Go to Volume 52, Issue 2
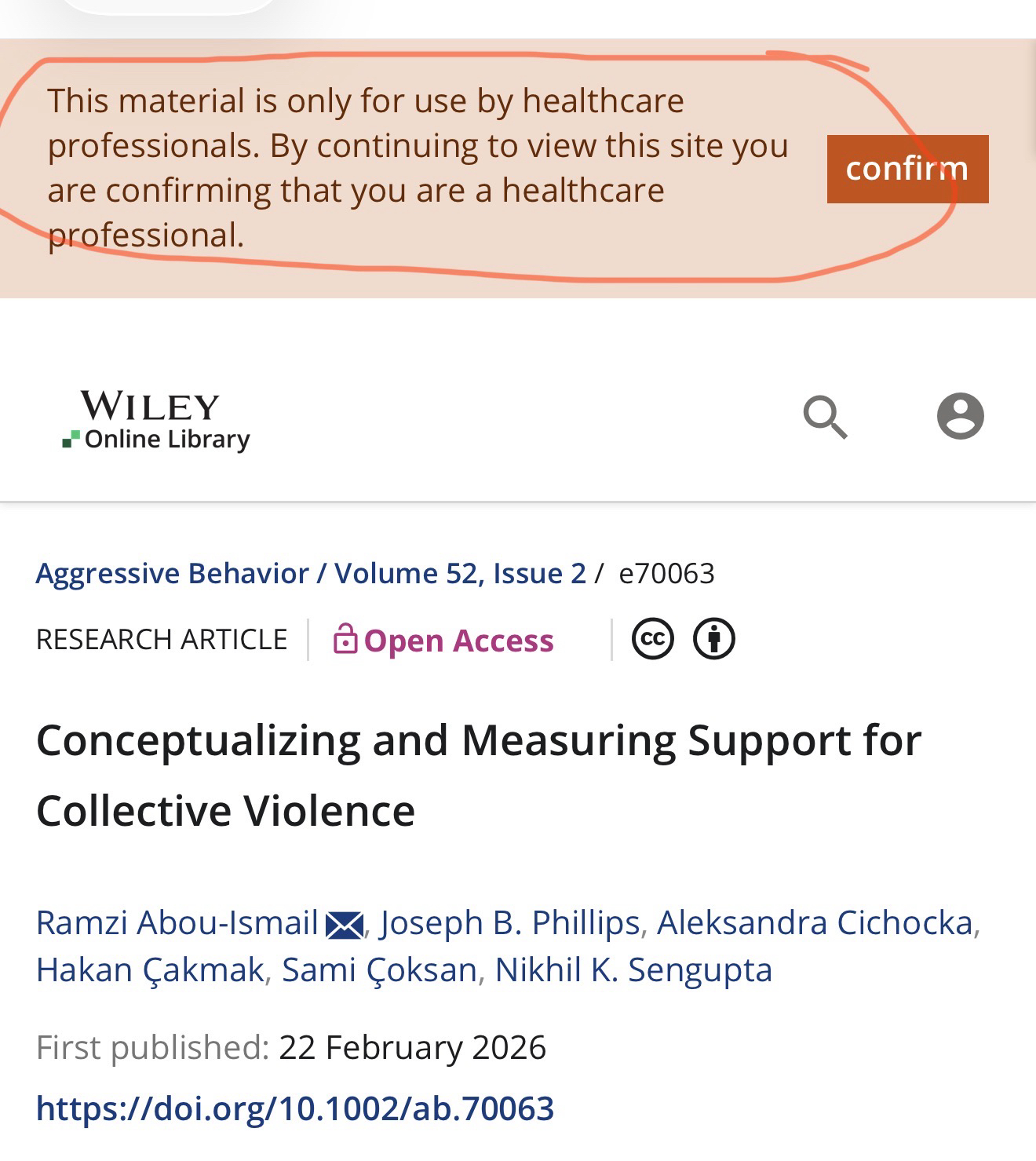The height and width of the screenshot is (1161, 1036). point(460,574)
